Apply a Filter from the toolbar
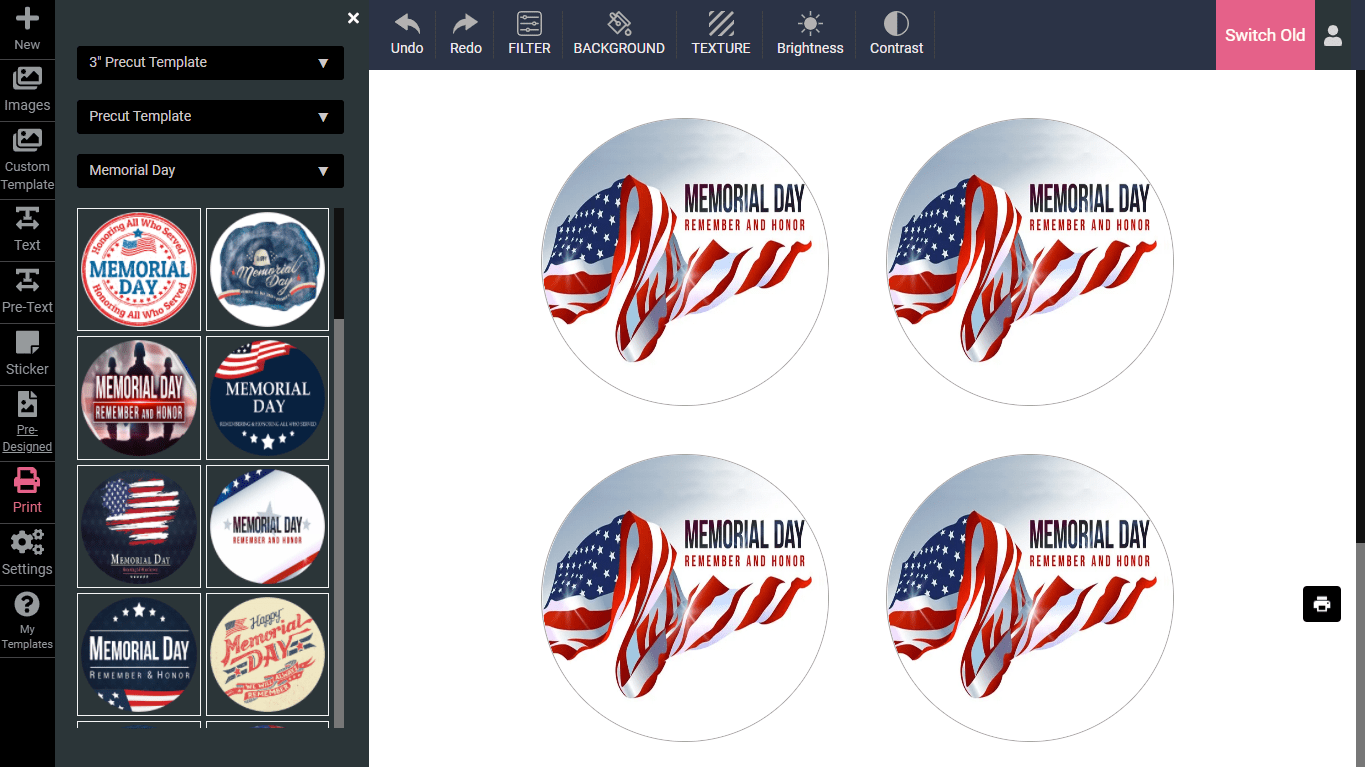Image resolution: width=1365 pixels, height=767 pixels. pyautogui.click(x=528, y=34)
